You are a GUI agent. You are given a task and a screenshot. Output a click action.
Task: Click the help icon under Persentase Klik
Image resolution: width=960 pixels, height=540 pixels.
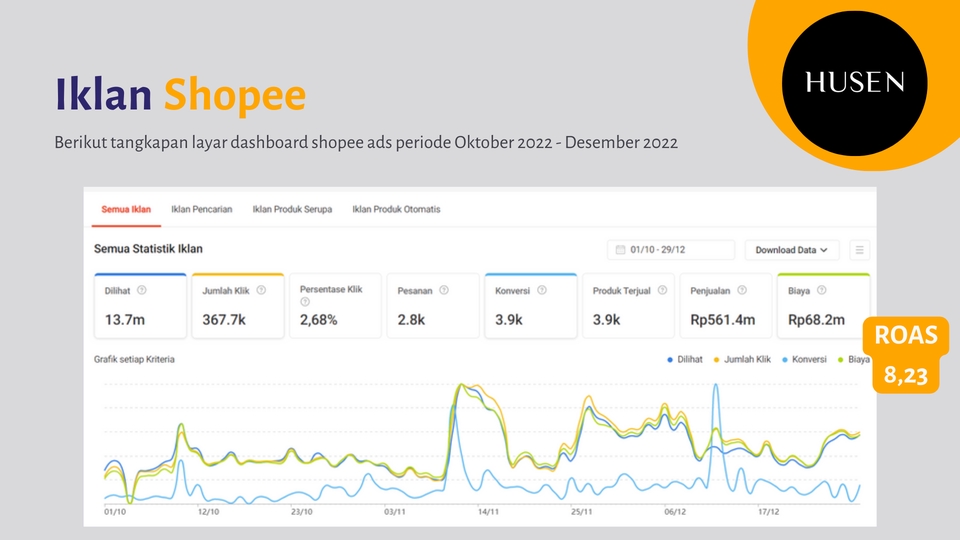click(x=305, y=302)
